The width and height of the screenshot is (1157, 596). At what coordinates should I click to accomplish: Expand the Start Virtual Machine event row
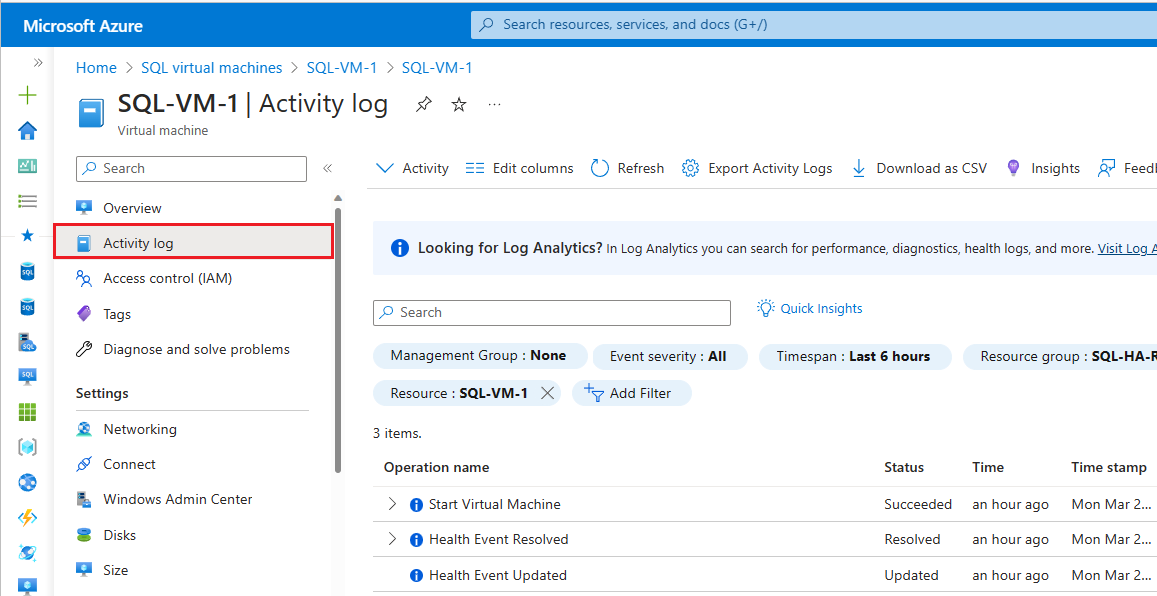pos(391,504)
